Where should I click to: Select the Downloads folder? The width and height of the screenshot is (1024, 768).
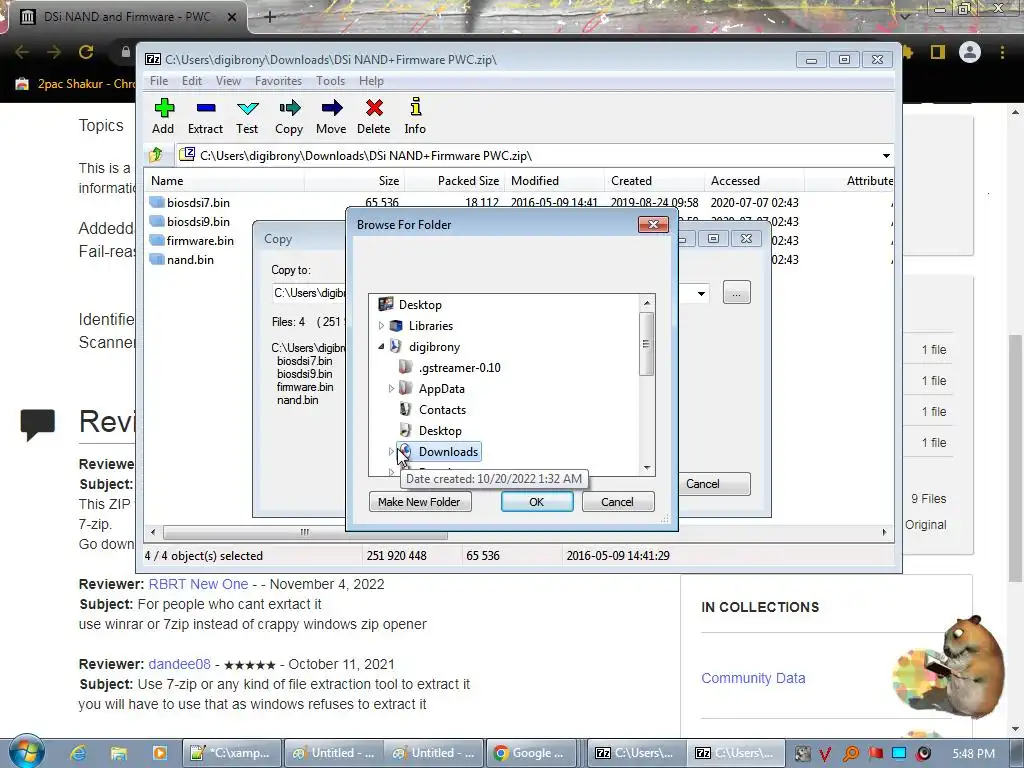point(448,451)
